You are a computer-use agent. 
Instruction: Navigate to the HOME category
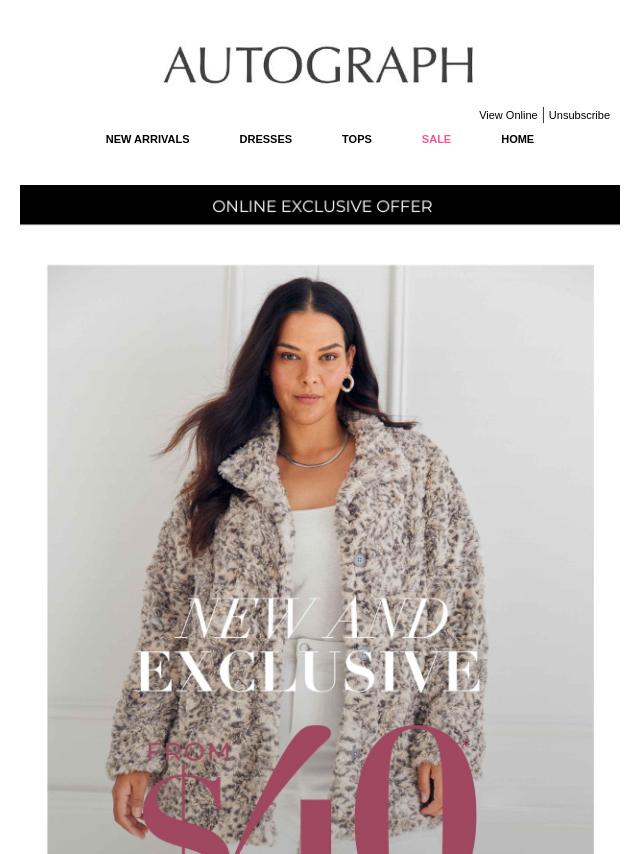point(517,139)
